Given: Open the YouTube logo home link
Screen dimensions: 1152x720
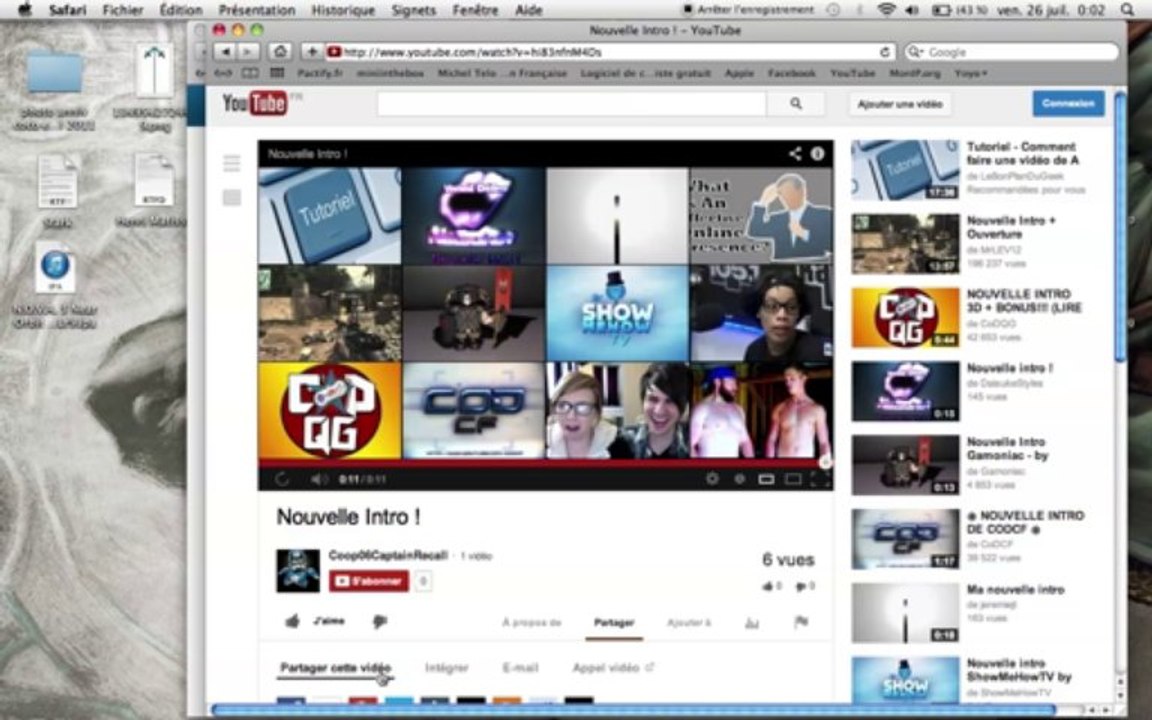Looking at the screenshot, I should point(255,104).
